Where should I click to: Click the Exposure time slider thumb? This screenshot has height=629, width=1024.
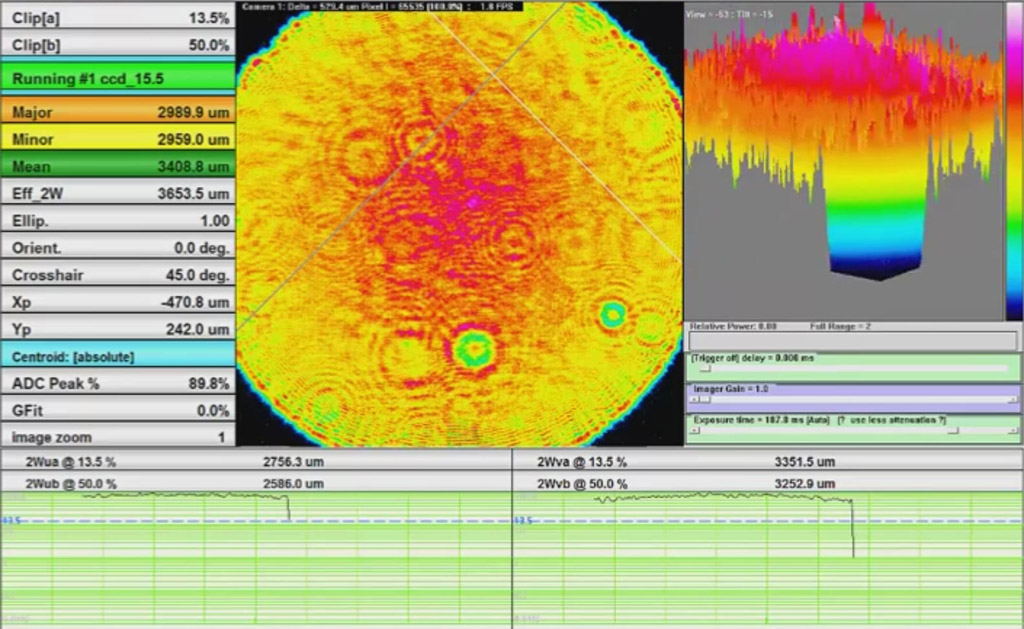point(953,430)
